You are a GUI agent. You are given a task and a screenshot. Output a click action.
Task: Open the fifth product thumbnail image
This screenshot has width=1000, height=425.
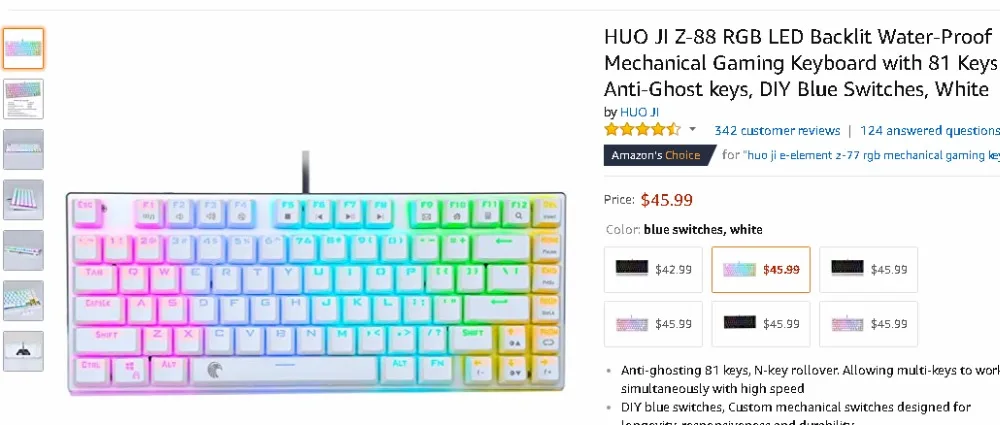point(23,250)
